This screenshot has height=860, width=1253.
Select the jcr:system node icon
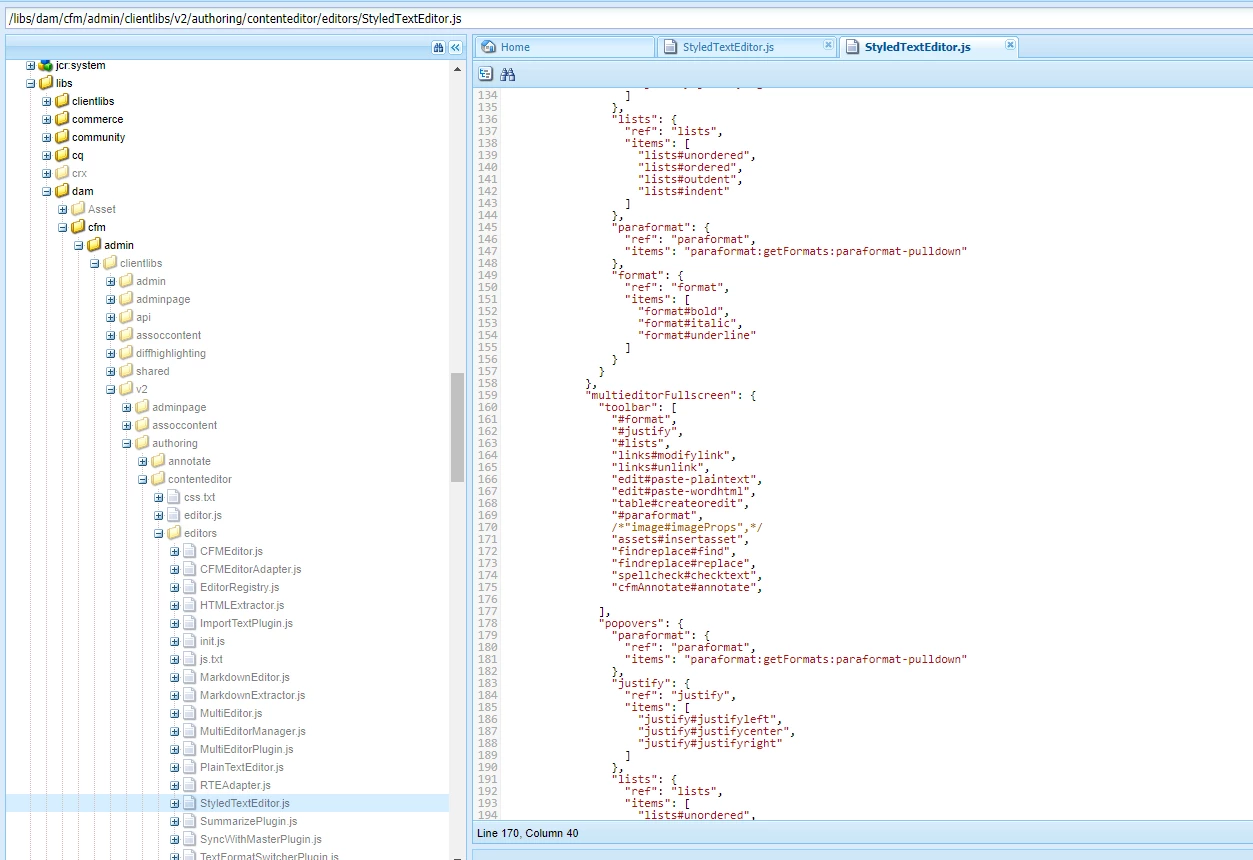click(x=46, y=65)
